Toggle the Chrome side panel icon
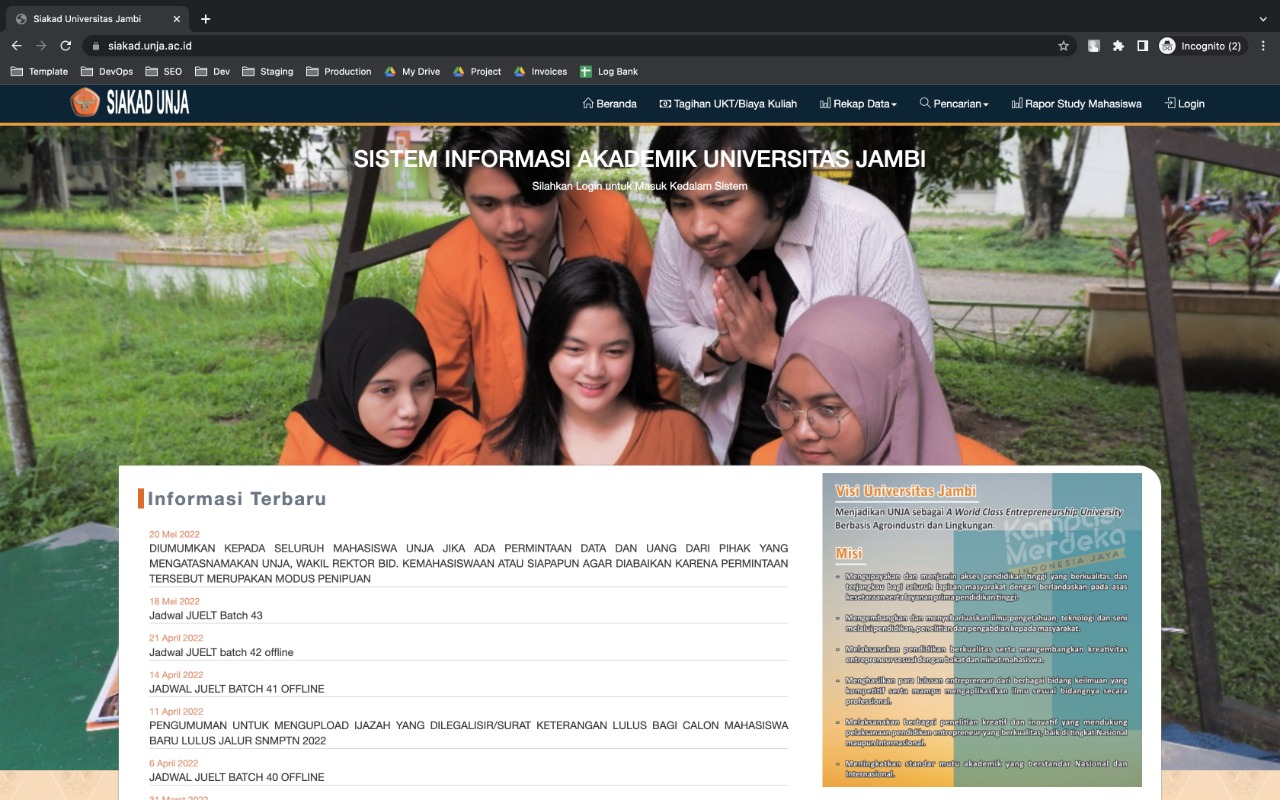 coord(1142,46)
